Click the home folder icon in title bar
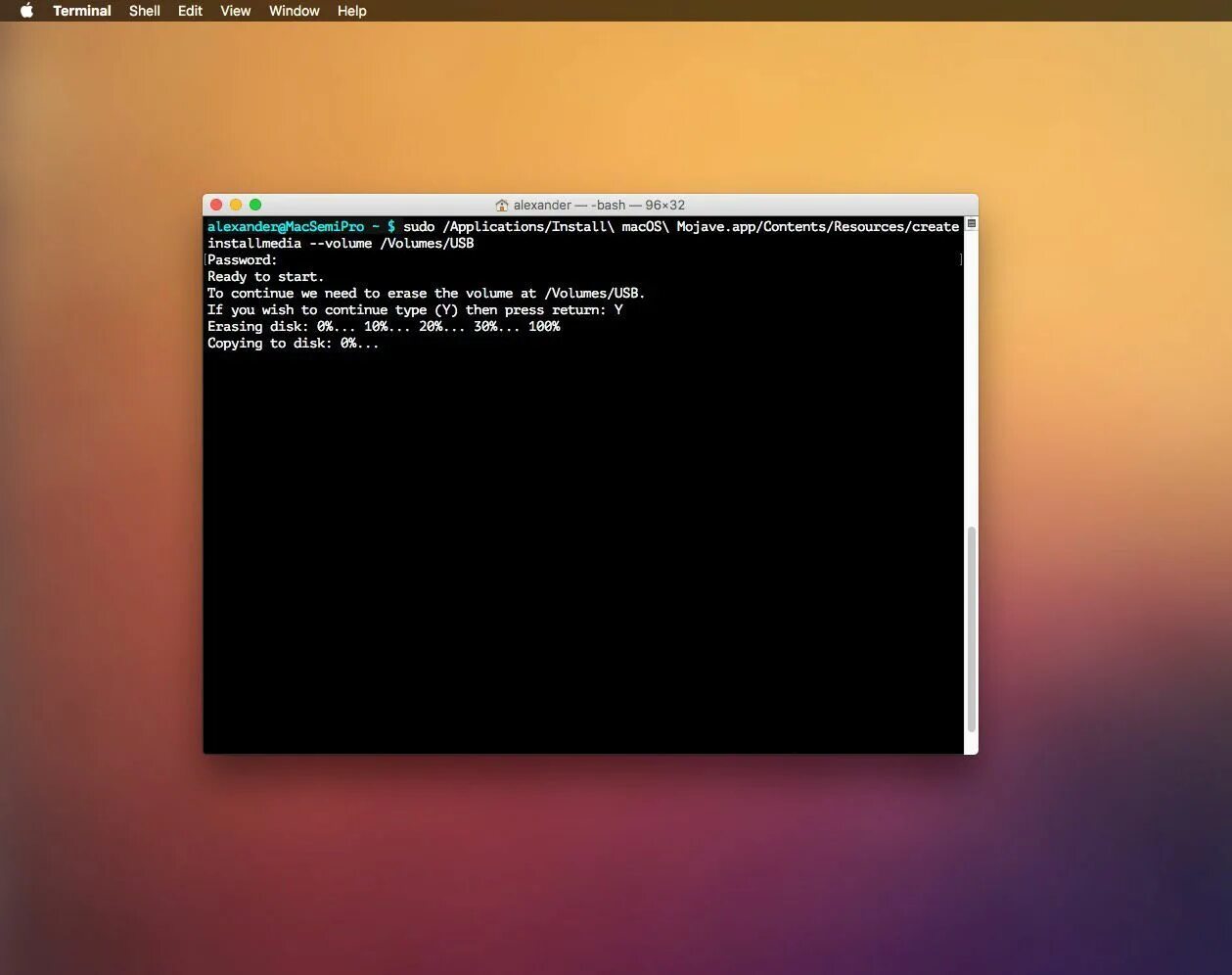 pos(502,206)
